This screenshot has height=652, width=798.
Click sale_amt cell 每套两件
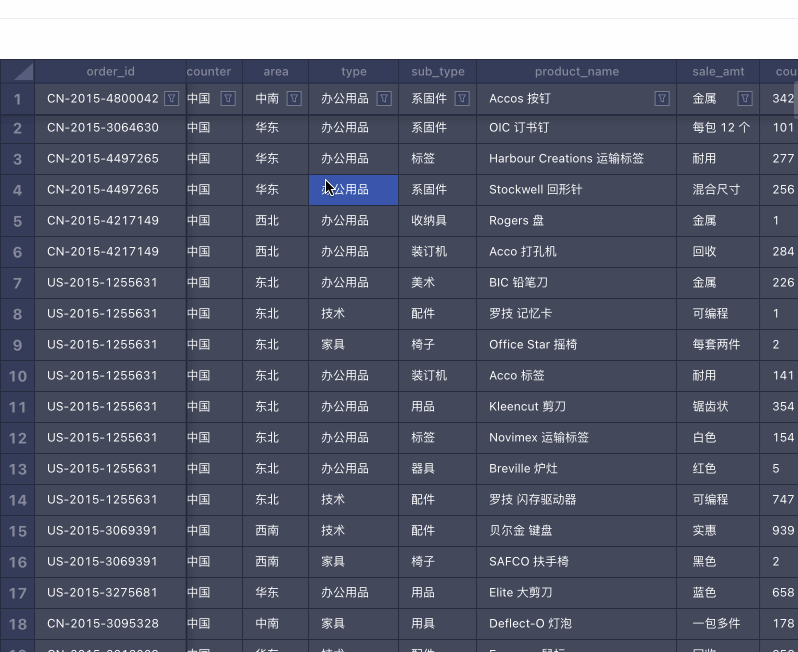tap(718, 345)
